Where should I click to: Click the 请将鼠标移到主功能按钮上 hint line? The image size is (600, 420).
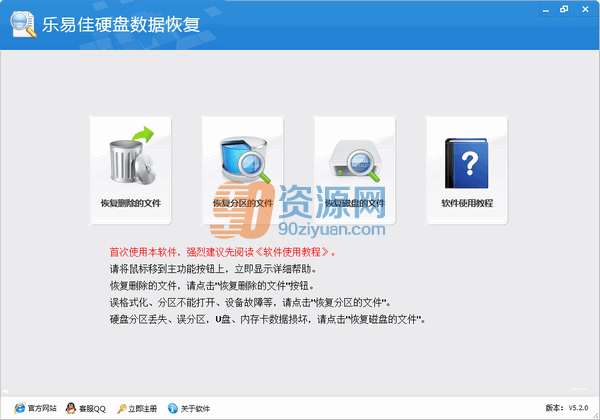pyautogui.click(x=213, y=269)
